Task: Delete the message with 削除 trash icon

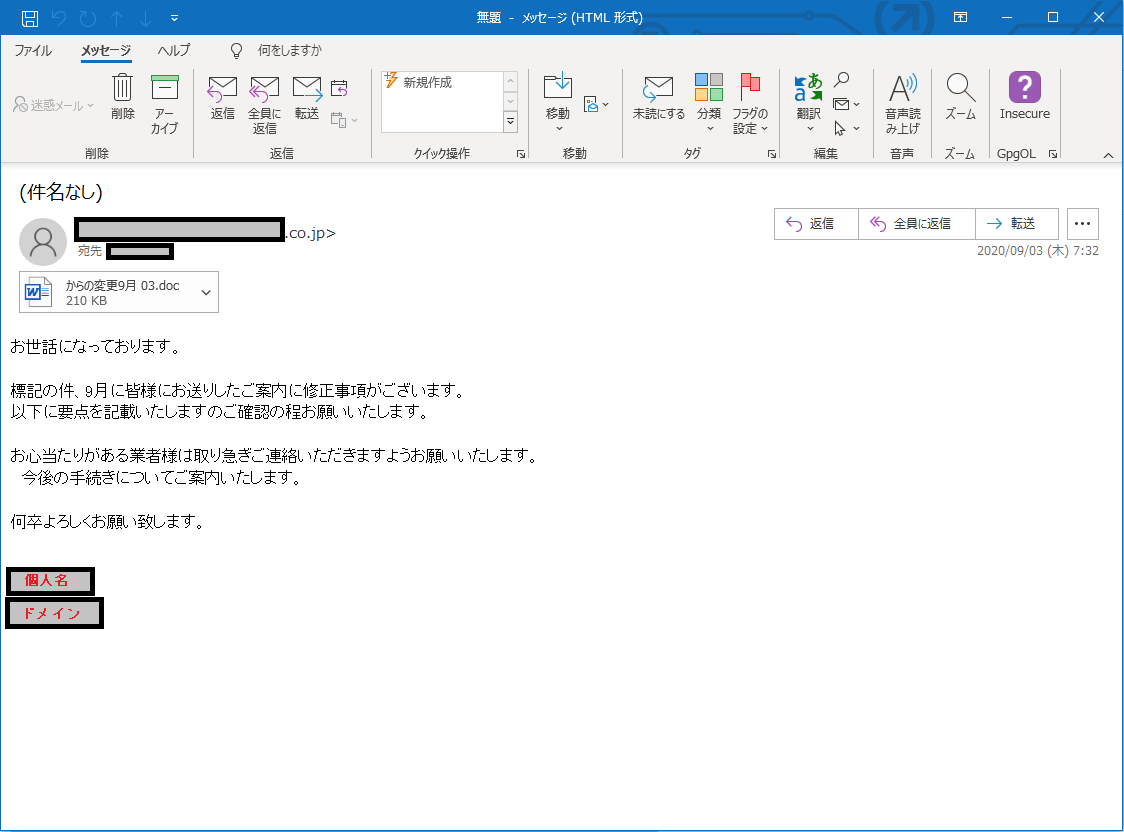Action: [123, 97]
